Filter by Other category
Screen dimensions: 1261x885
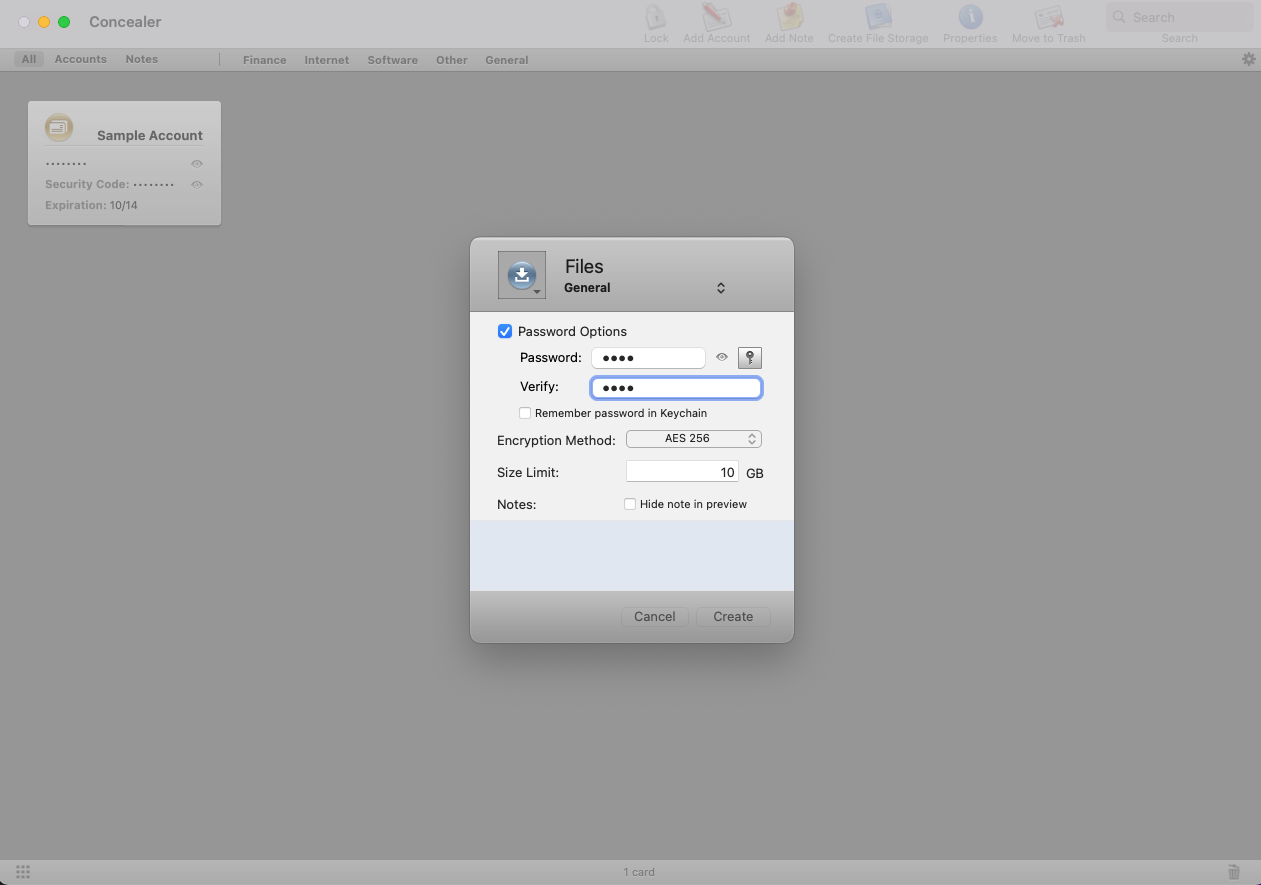452,60
